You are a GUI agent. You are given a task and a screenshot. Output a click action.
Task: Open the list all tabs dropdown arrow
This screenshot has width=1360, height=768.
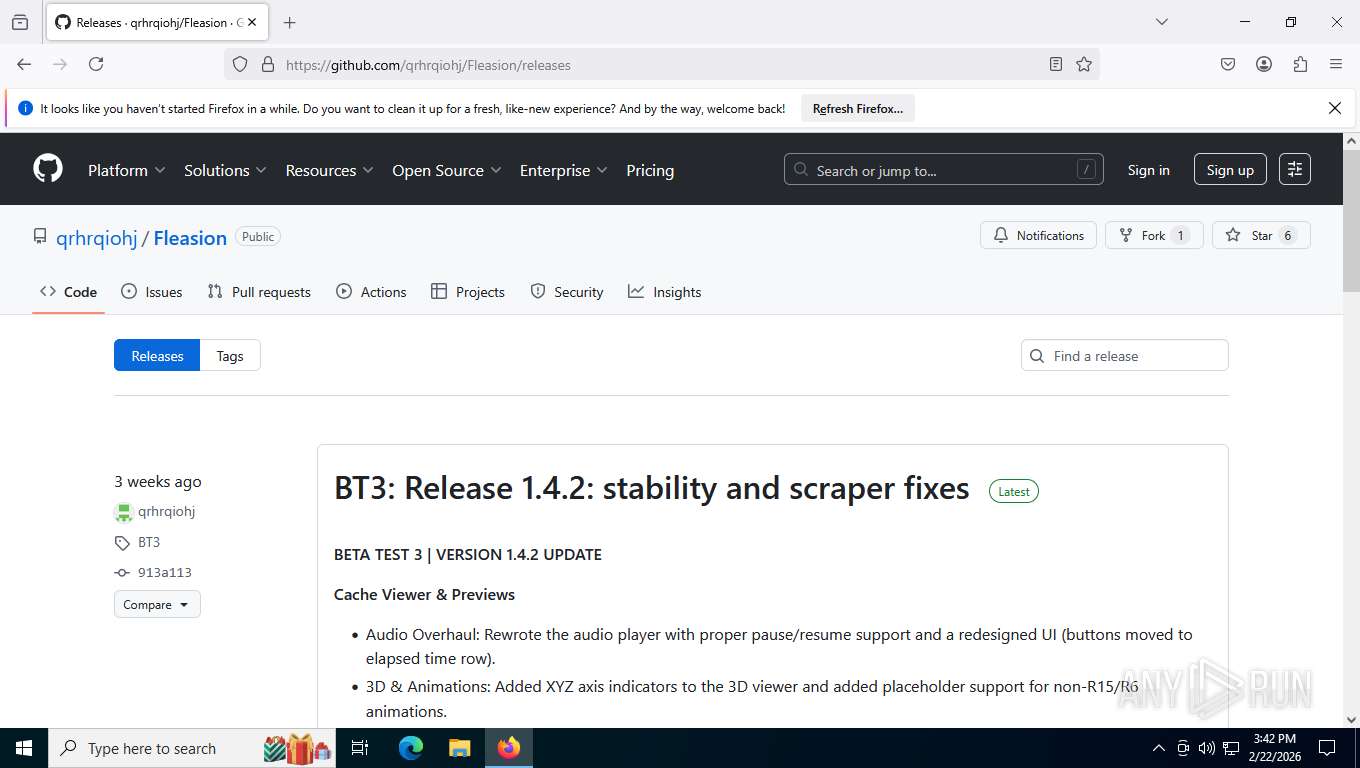point(1161,22)
